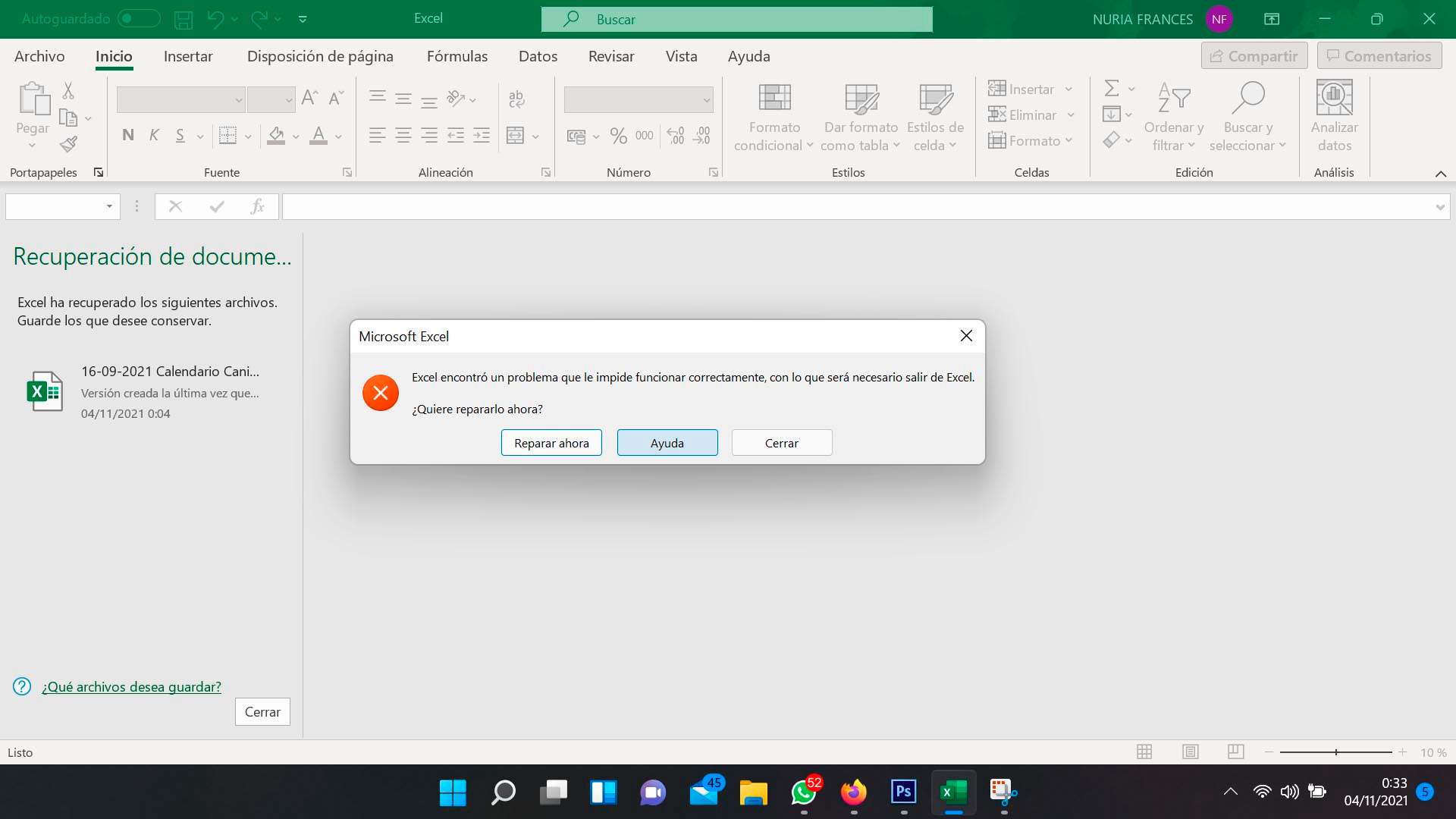Click the Format Painter brush icon
The width and height of the screenshot is (1456, 819).
pos(69,144)
